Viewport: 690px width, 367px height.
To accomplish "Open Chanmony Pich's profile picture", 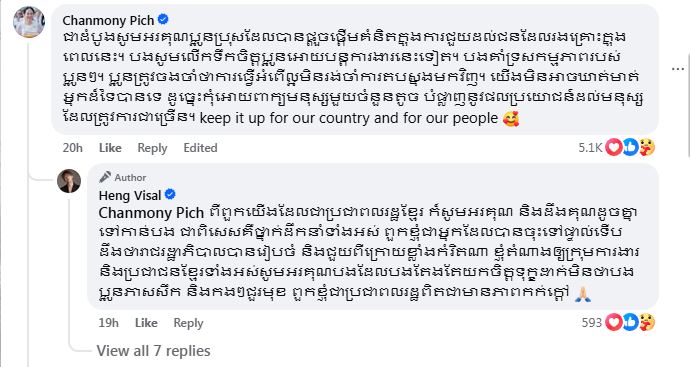I will [x=29, y=22].
